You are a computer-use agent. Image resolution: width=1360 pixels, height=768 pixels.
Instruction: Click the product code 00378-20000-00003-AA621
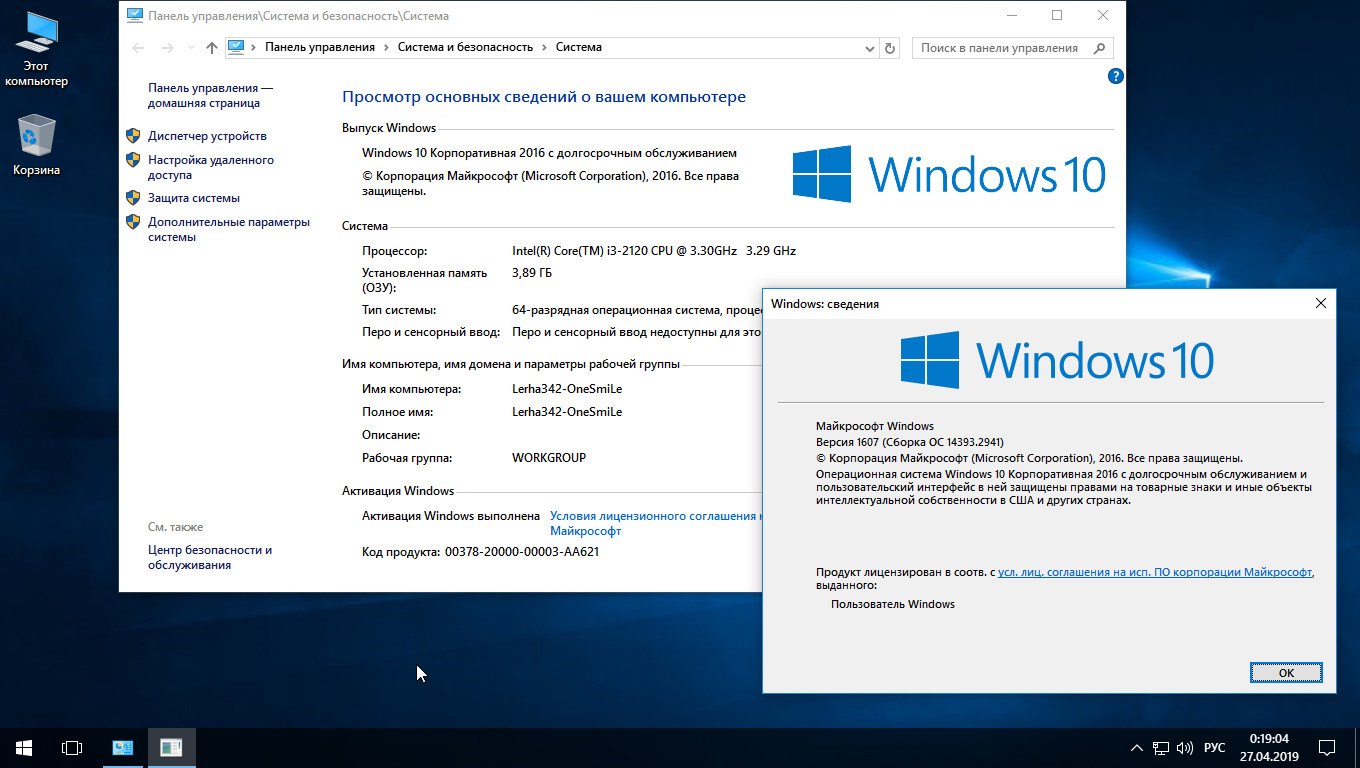click(522, 551)
